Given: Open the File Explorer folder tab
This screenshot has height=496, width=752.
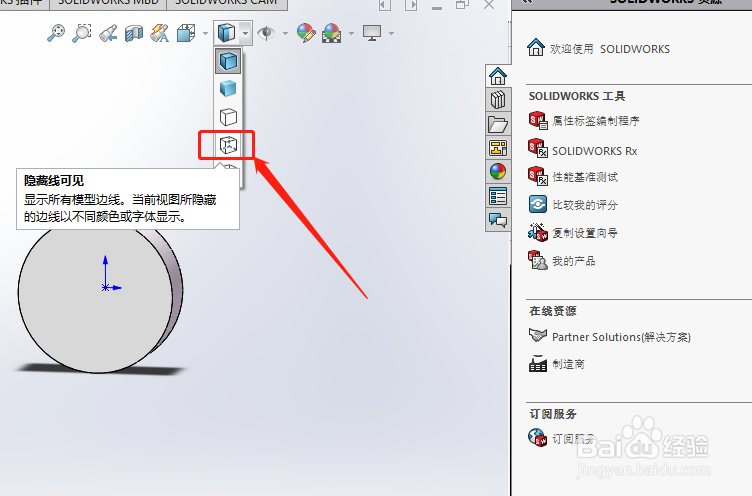Looking at the screenshot, I should tap(498, 124).
